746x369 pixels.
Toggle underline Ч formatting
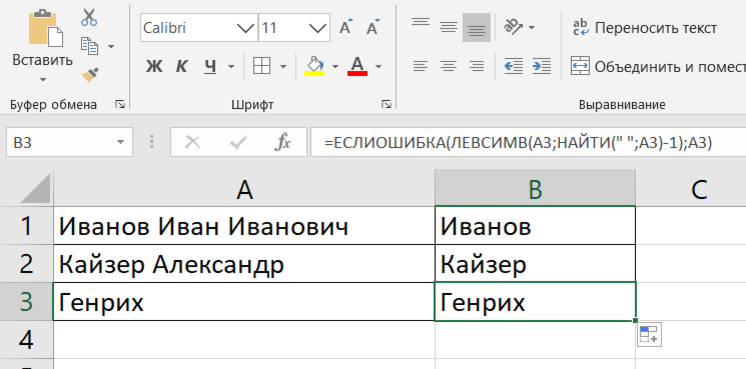pyautogui.click(x=210, y=66)
